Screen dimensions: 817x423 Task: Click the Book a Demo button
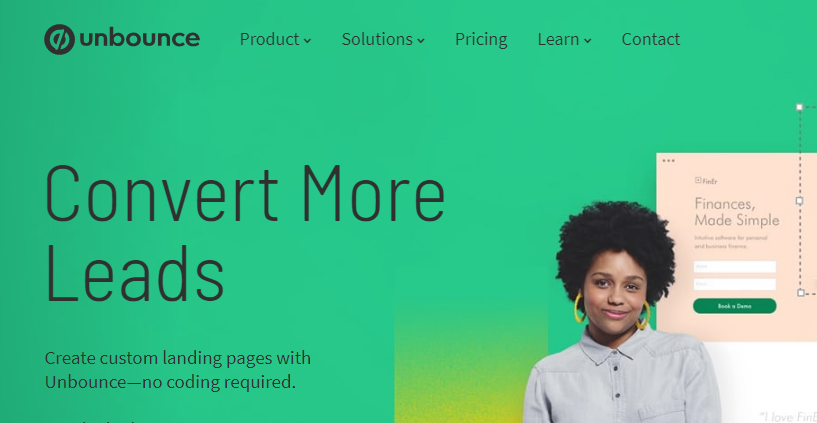pyautogui.click(x=734, y=306)
